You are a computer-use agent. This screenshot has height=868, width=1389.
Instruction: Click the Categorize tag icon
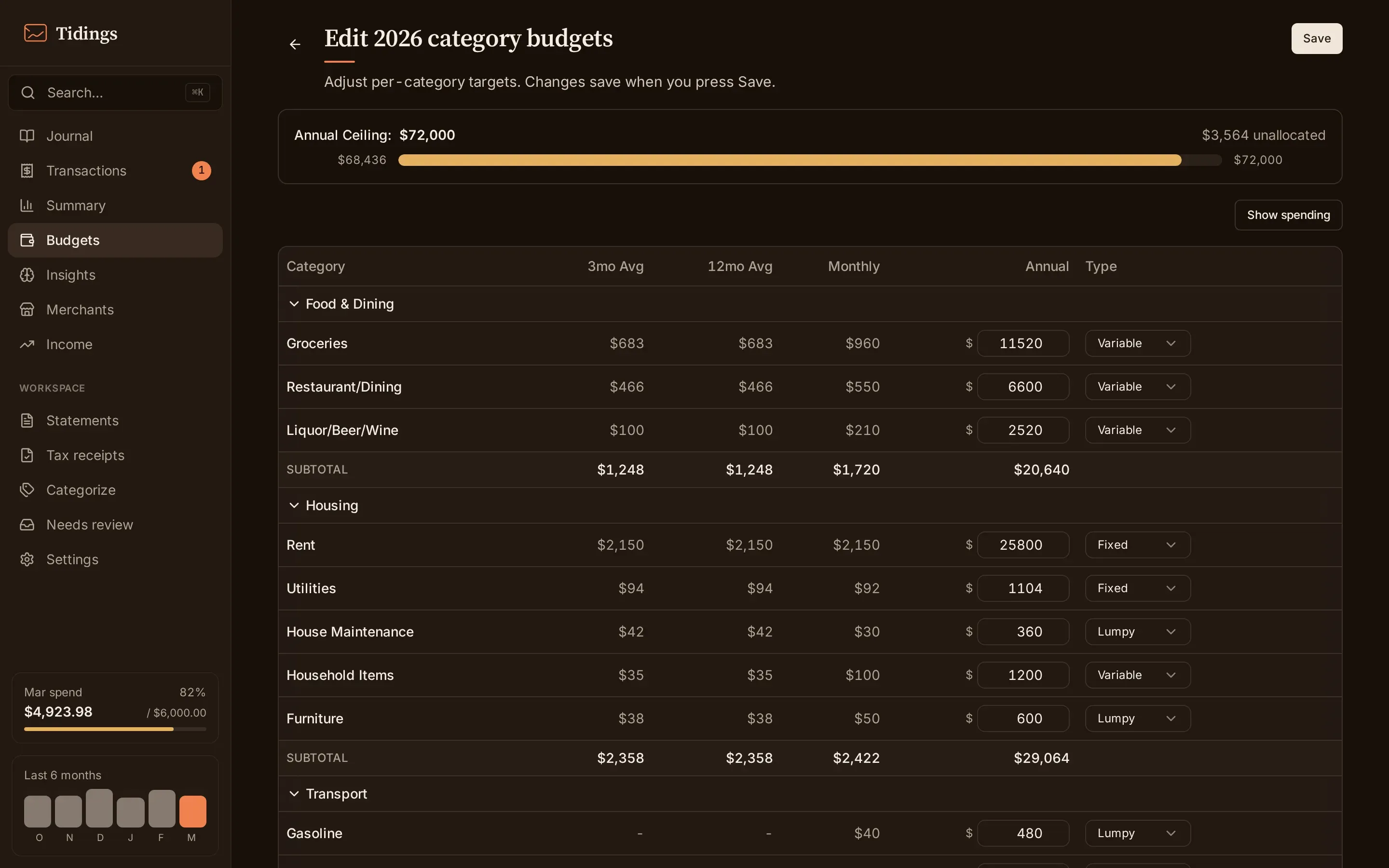27,489
